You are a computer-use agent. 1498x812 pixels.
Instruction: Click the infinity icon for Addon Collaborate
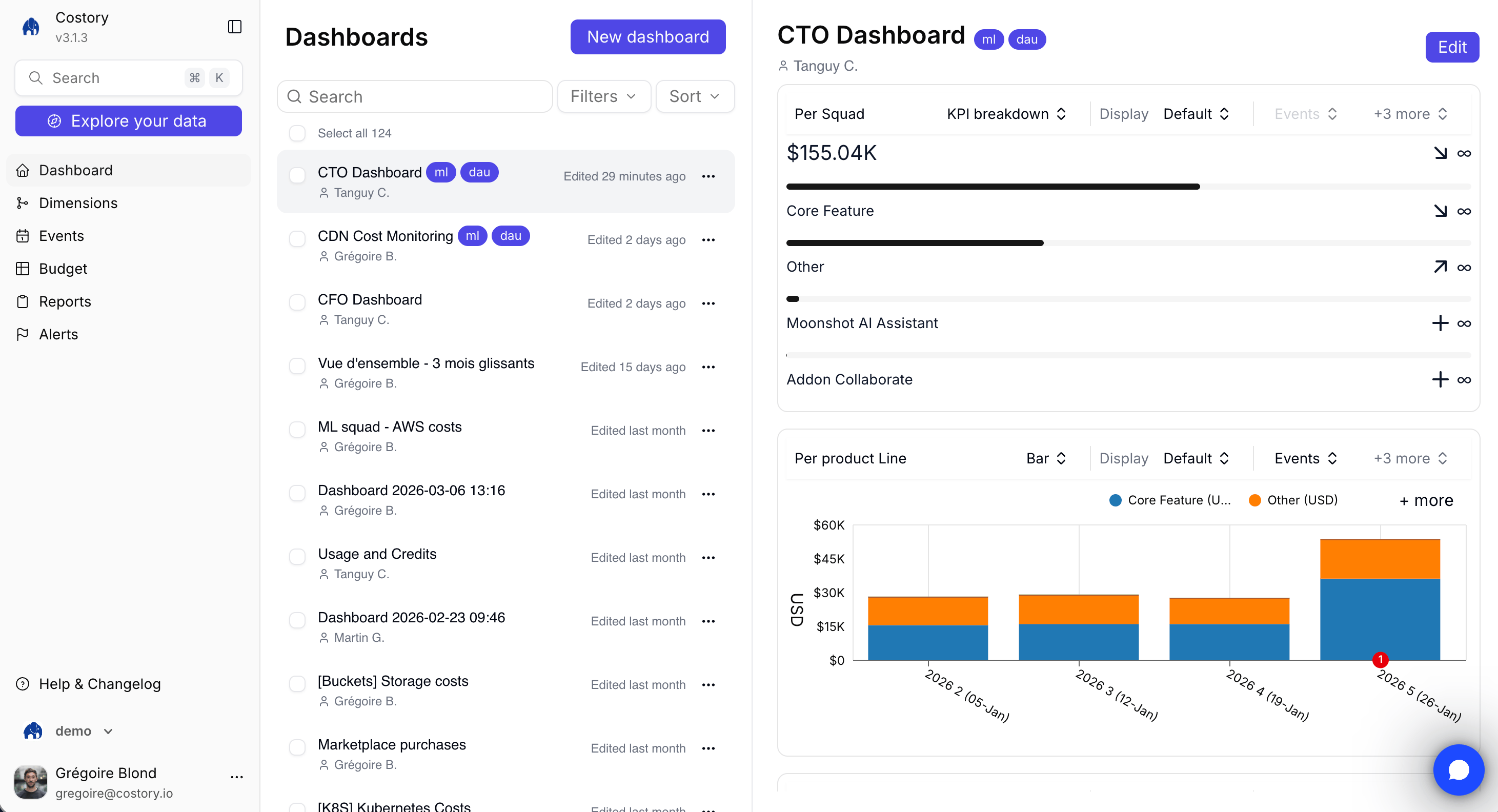coord(1464,380)
